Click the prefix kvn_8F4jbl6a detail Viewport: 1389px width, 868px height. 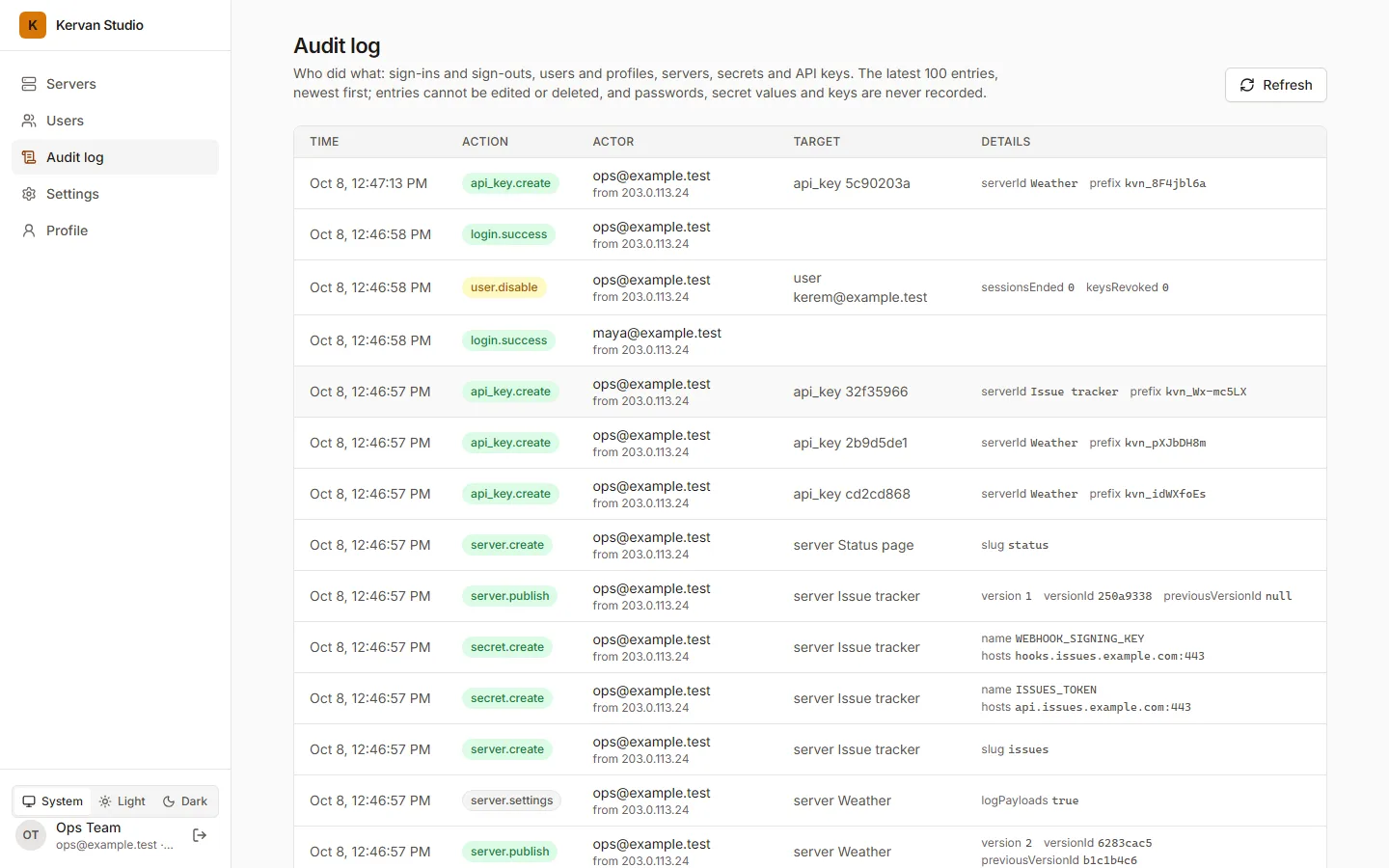[1148, 183]
